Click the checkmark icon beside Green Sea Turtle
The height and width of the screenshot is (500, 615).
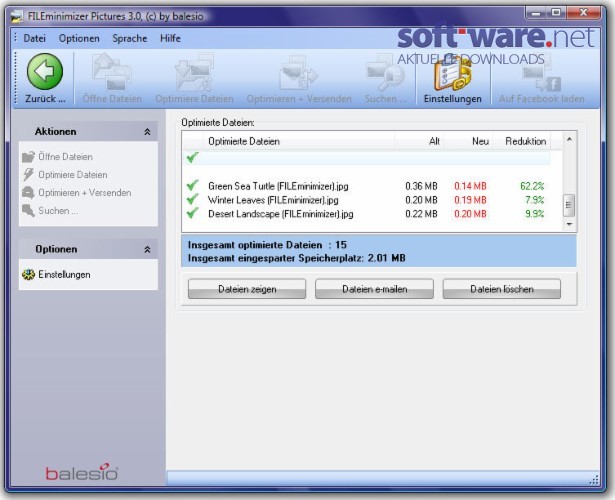[x=192, y=185]
